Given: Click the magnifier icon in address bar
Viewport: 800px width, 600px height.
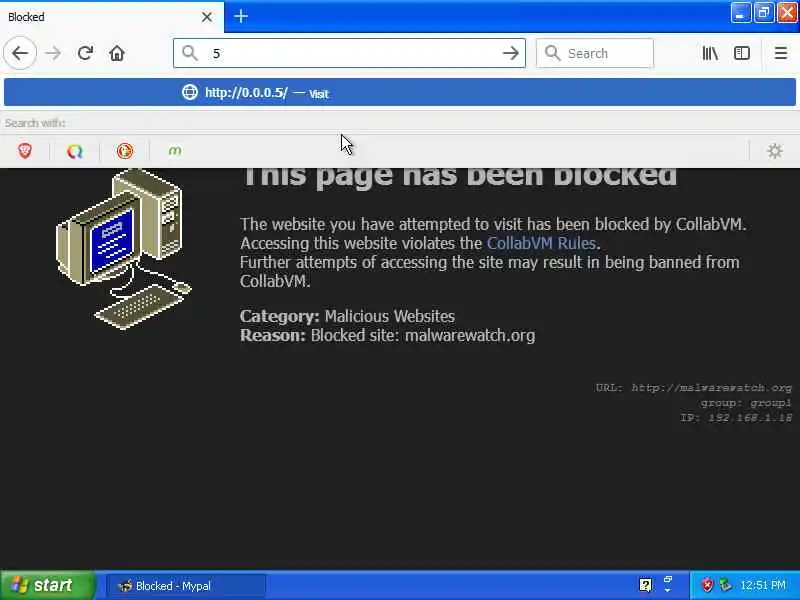Looking at the screenshot, I should click(190, 53).
